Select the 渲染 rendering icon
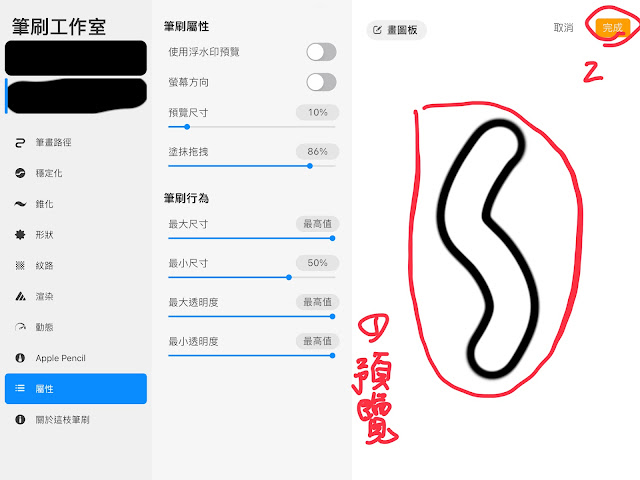The image size is (640, 480). 20,296
